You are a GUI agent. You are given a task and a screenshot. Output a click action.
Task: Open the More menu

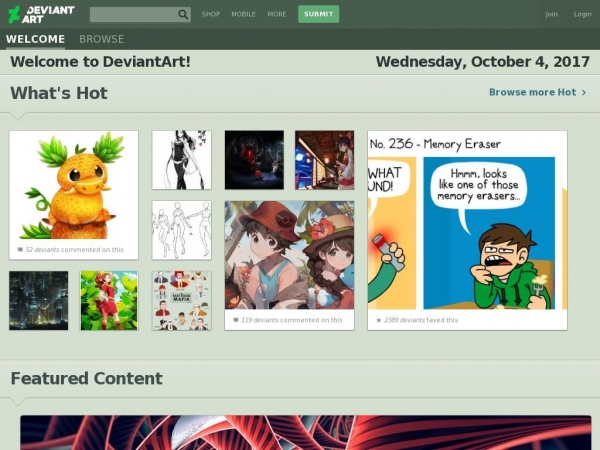pyautogui.click(x=277, y=14)
